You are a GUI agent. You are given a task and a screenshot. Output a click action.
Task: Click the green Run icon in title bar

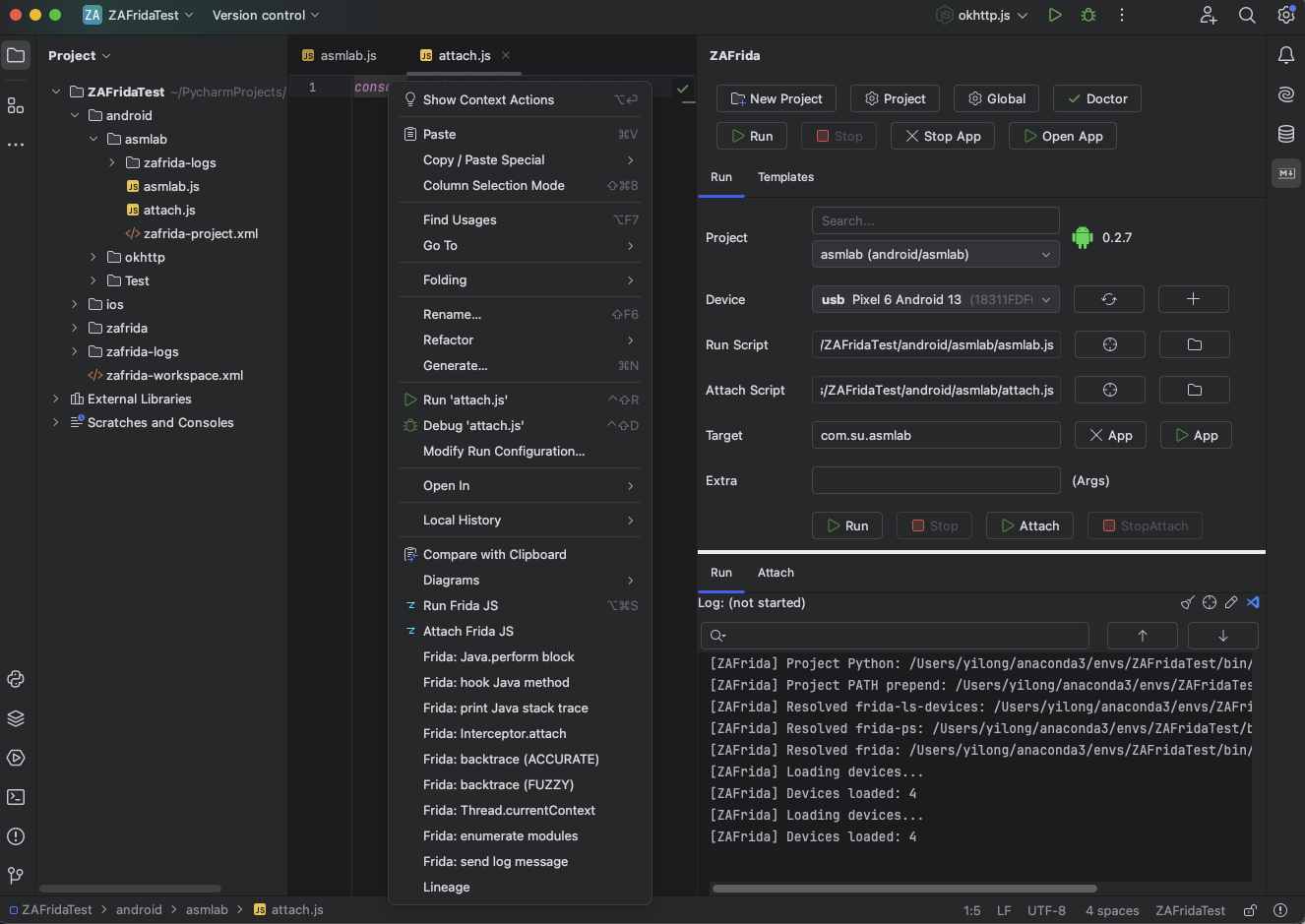click(1055, 15)
